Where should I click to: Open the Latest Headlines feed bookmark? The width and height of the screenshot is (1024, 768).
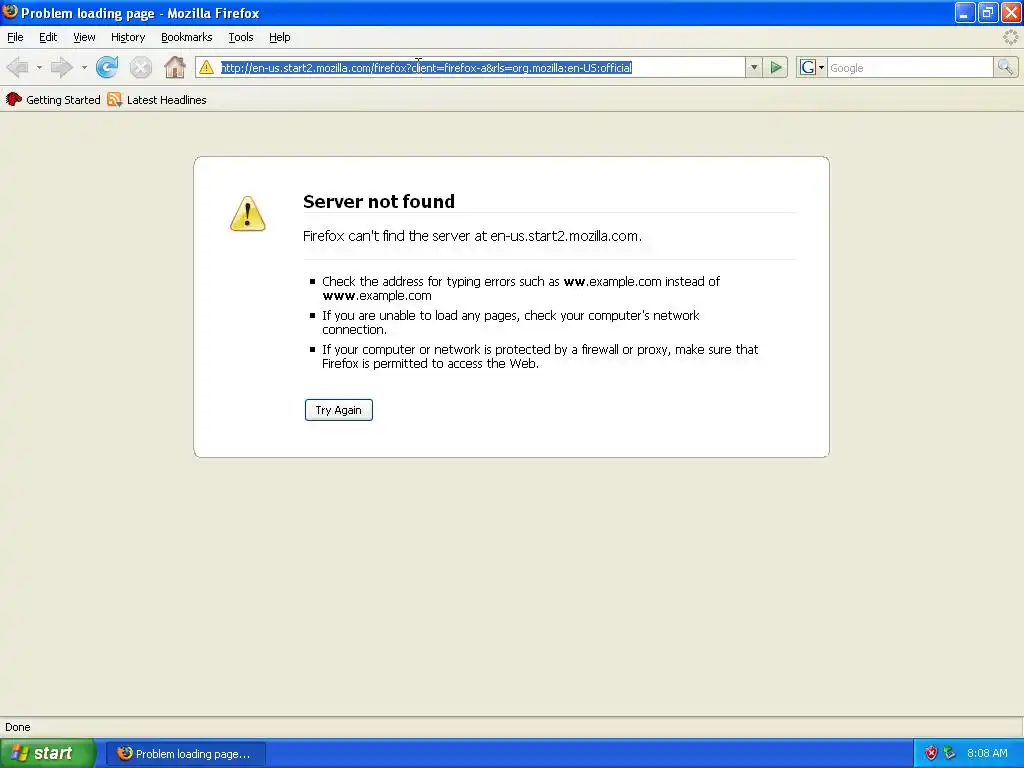pyautogui.click(x=157, y=100)
